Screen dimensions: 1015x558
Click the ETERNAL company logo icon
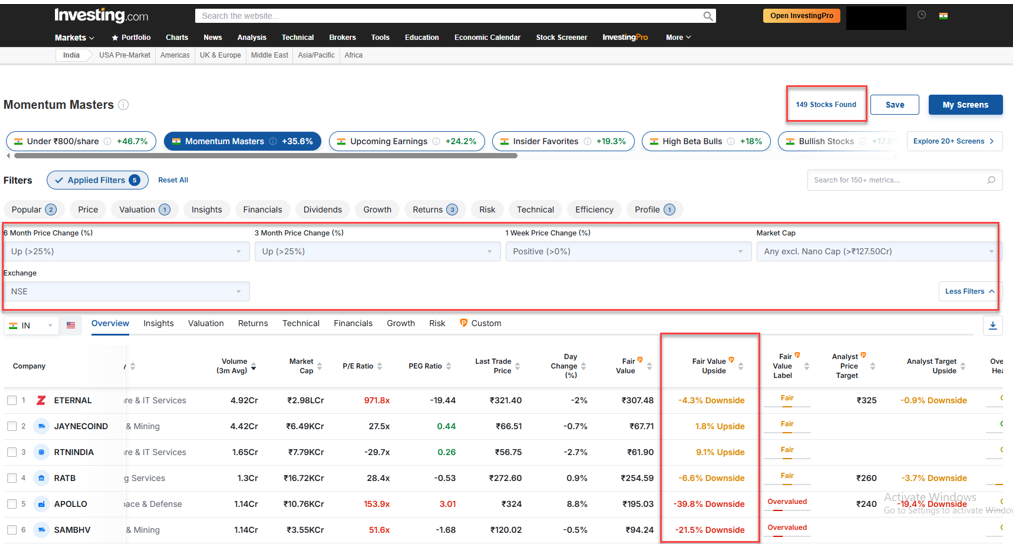pos(41,401)
